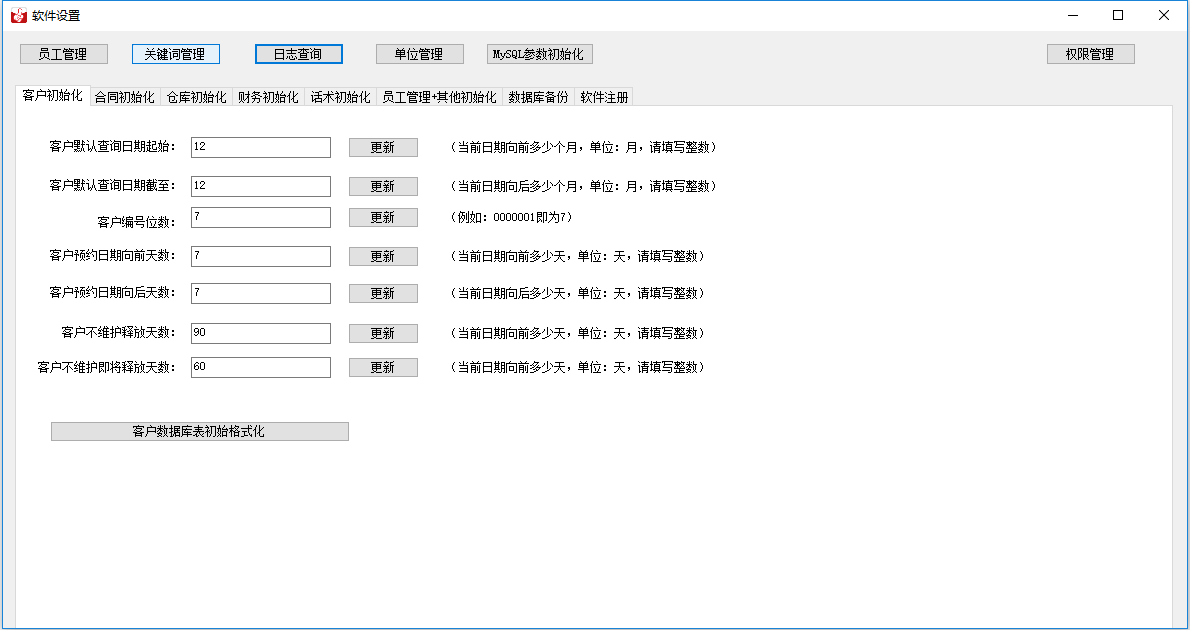Focus 客户不维护释放天数 input field
Viewport: 1190px width, 630px height.
(261, 333)
